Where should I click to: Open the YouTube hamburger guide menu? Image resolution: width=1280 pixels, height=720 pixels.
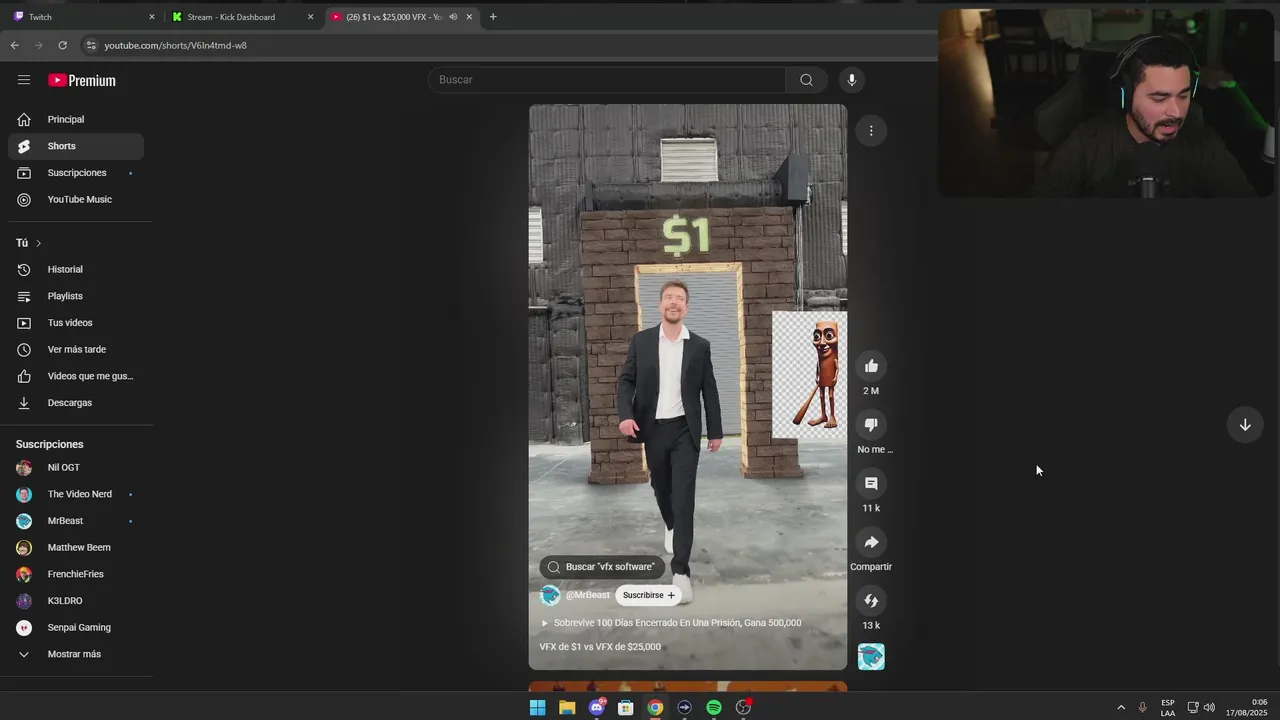(x=24, y=80)
